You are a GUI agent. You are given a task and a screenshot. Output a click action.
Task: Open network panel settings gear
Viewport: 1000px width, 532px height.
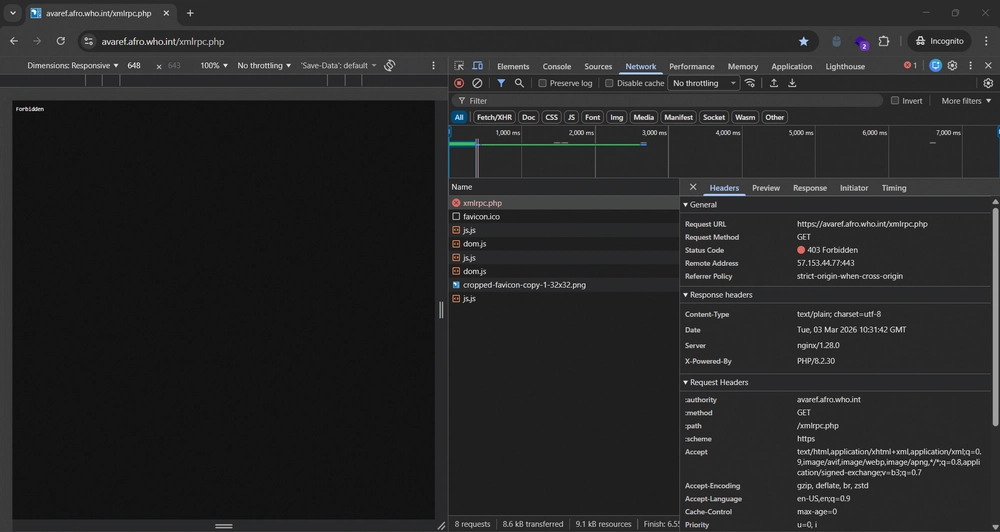click(988, 83)
